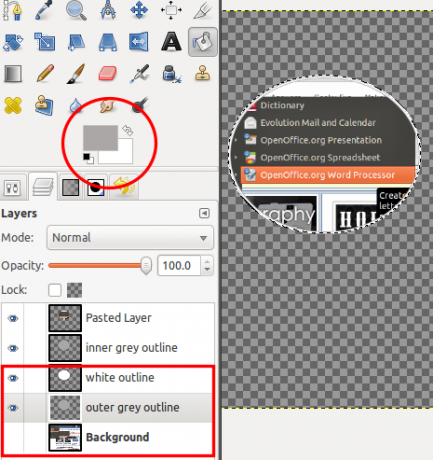The height and width of the screenshot is (460, 433).
Task: Activate the Zoom magnifier tool
Action: (x=76, y=10)
